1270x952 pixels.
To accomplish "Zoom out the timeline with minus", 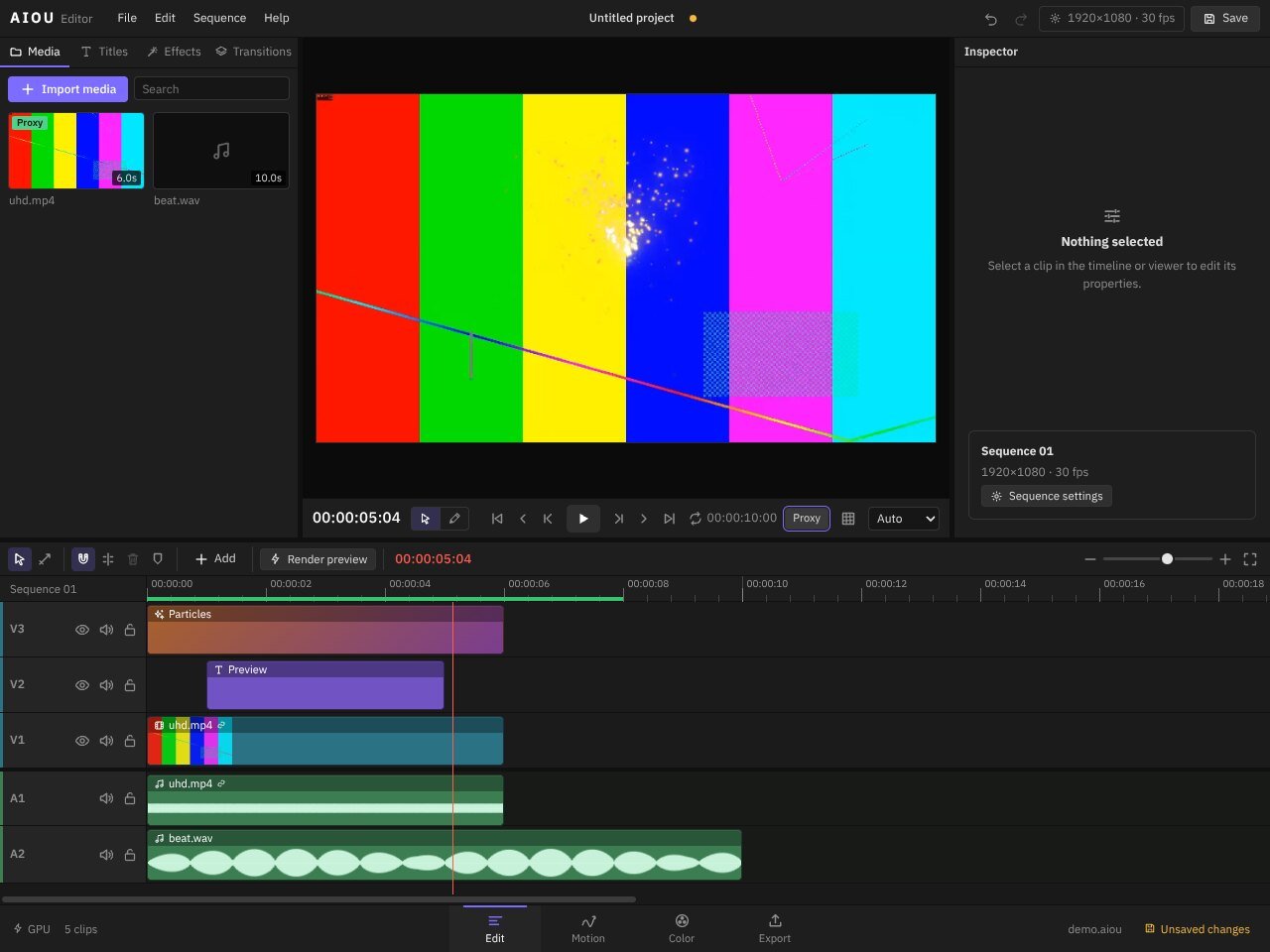I will [1090, 559].
